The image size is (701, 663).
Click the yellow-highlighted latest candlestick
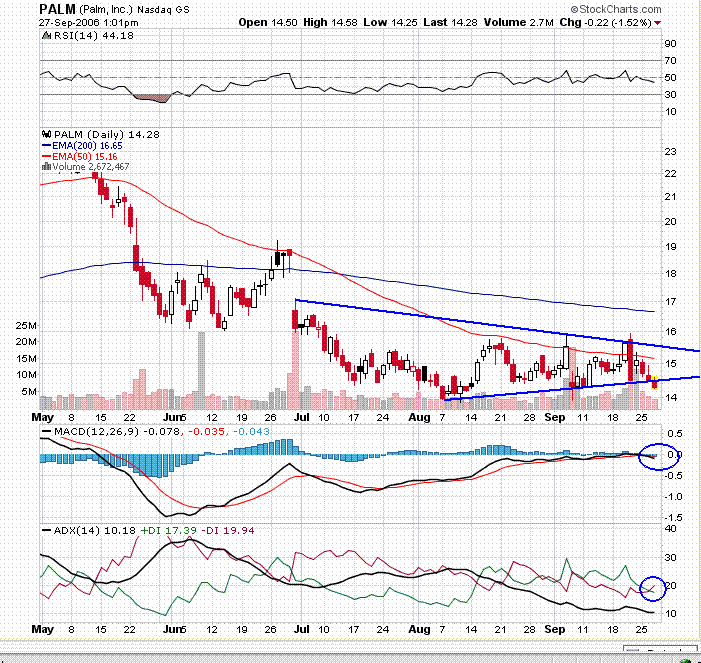pyautogui.click(x=654, y=383)
